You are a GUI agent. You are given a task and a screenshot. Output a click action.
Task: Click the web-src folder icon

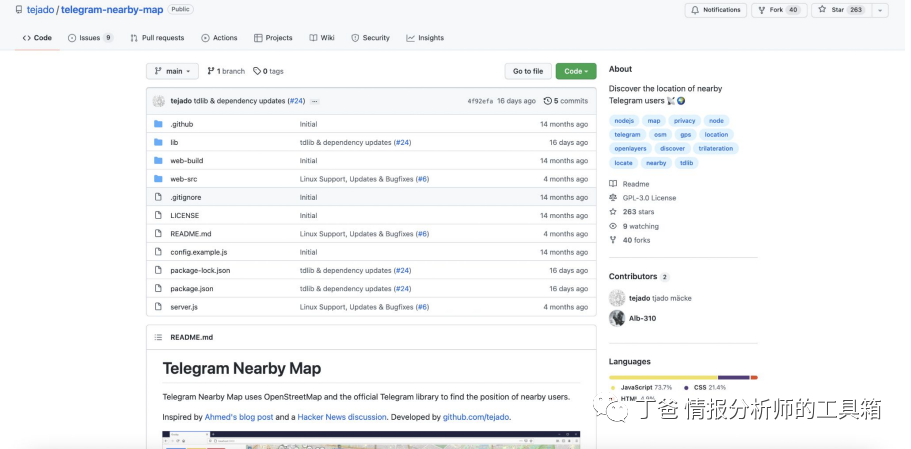(x=158, y=179)
